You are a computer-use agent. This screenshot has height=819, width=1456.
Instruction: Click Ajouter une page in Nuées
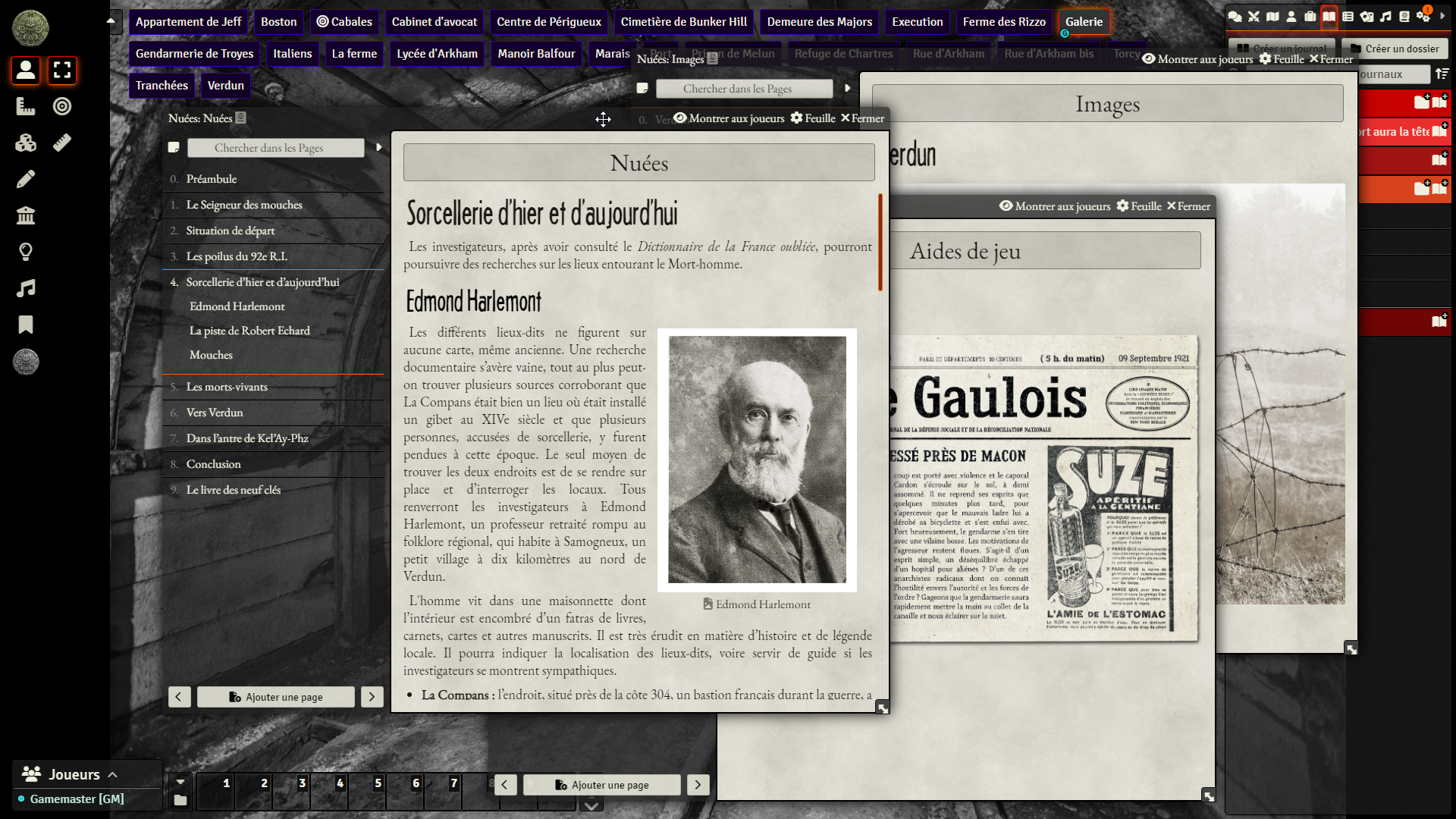[x=276, y=697]
